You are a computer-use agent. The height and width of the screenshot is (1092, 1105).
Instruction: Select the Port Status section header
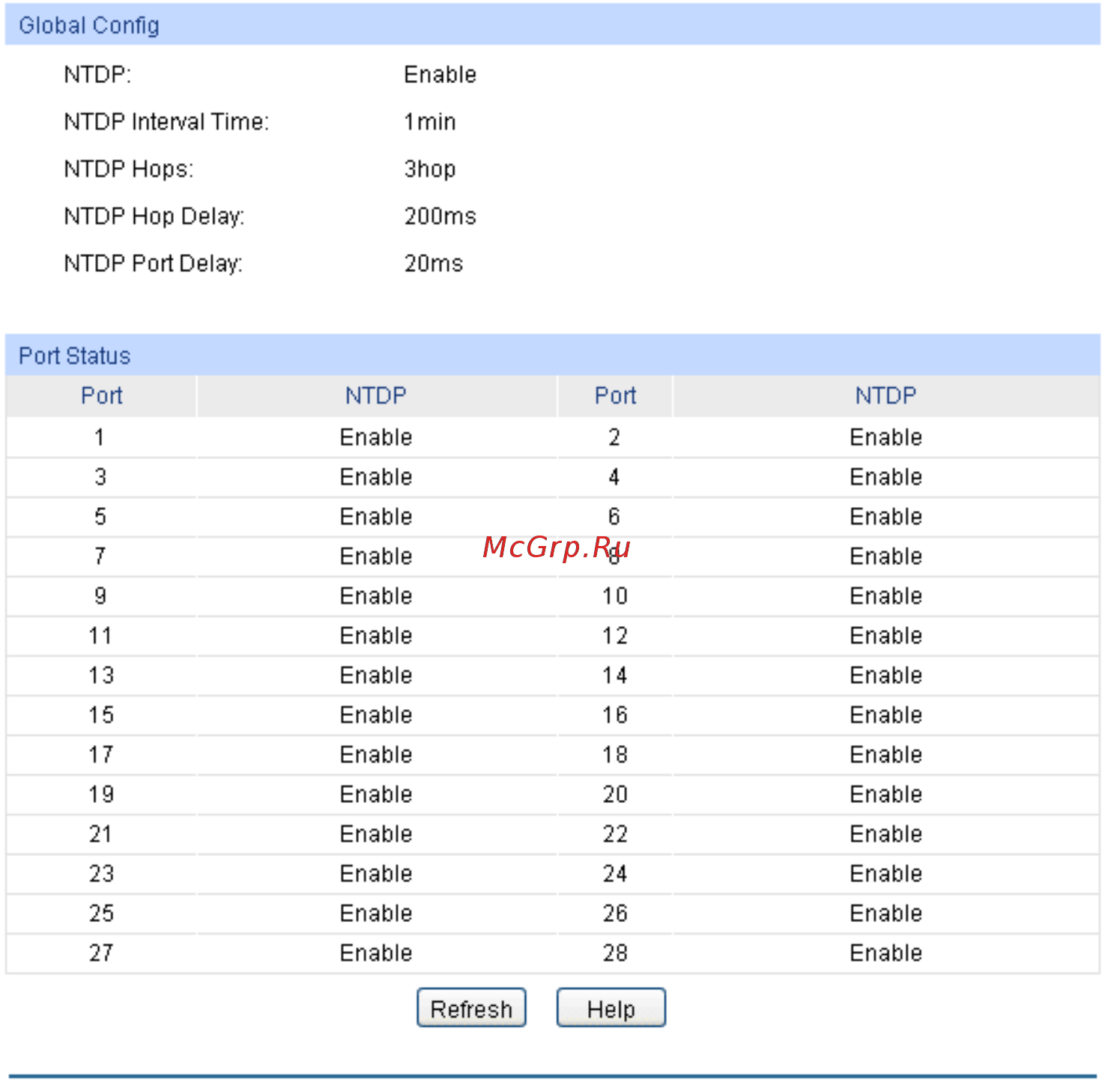(x=552, y=355)
